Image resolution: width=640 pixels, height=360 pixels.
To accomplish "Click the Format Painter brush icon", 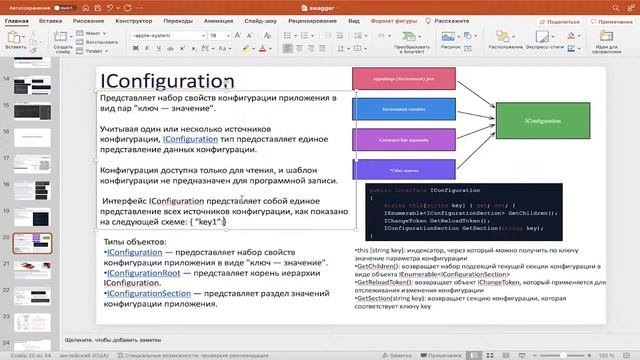I will coord(33,50).
